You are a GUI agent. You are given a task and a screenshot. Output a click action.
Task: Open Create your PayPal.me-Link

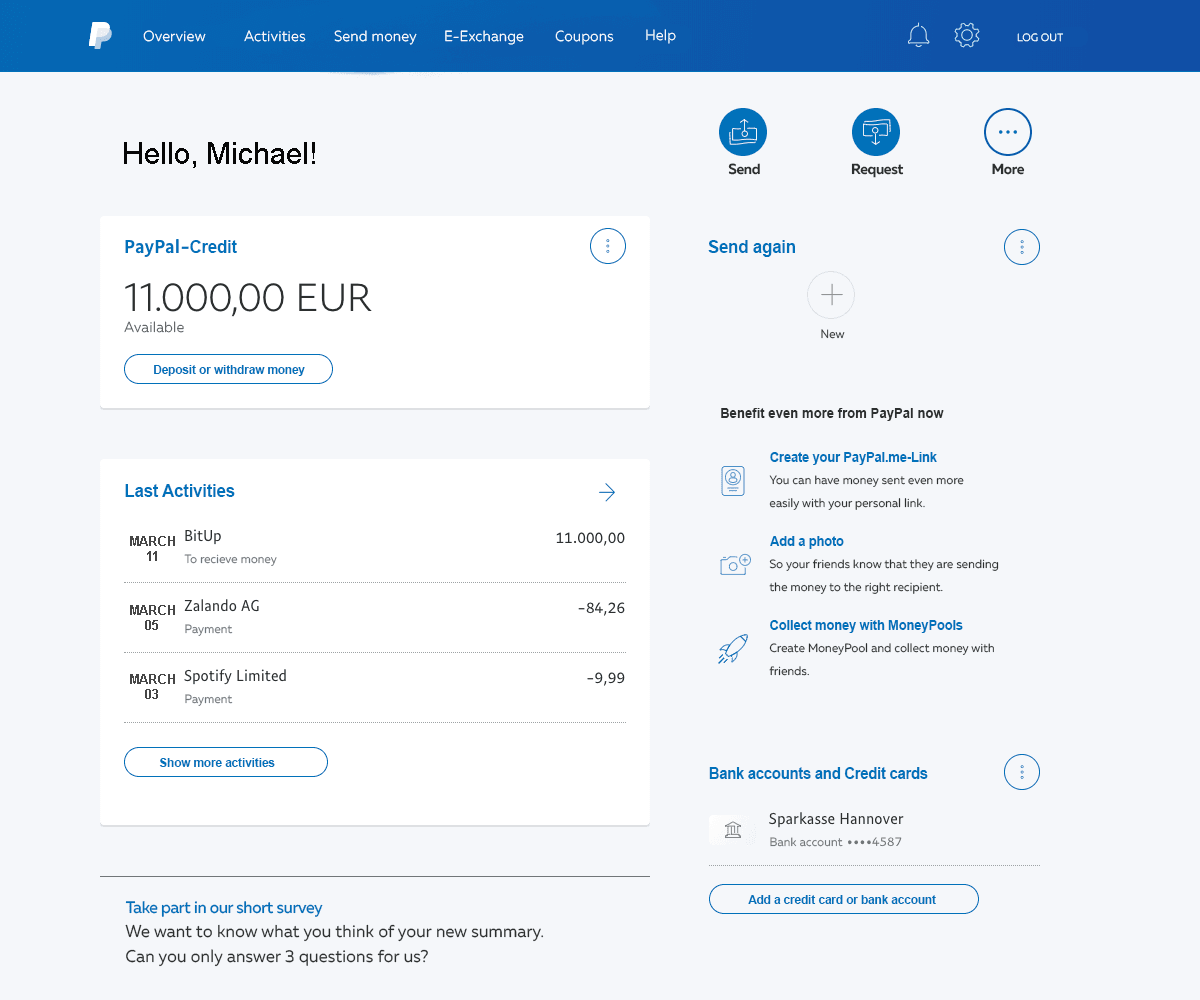point(853,457)
